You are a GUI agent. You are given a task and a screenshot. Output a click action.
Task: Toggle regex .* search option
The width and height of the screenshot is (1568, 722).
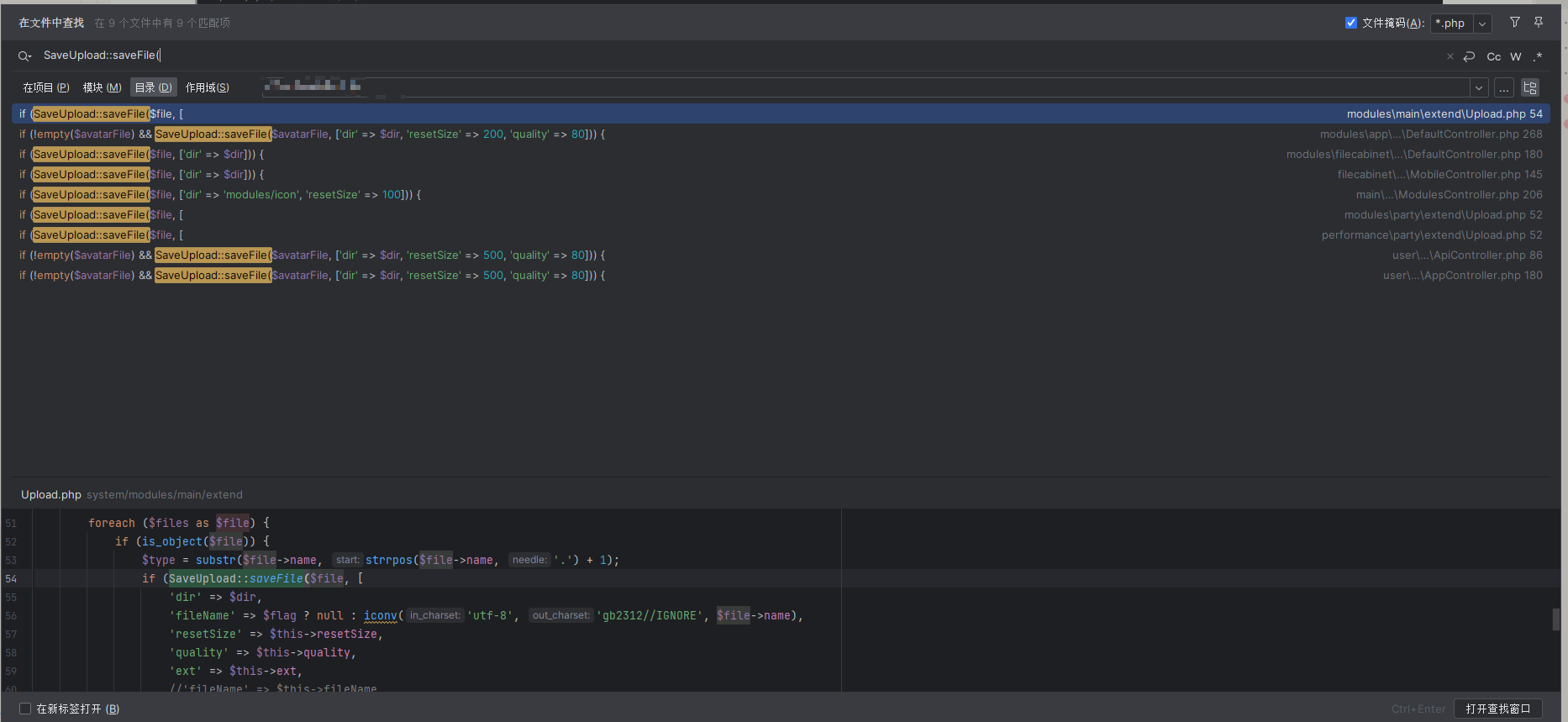tap(1538, 56)
